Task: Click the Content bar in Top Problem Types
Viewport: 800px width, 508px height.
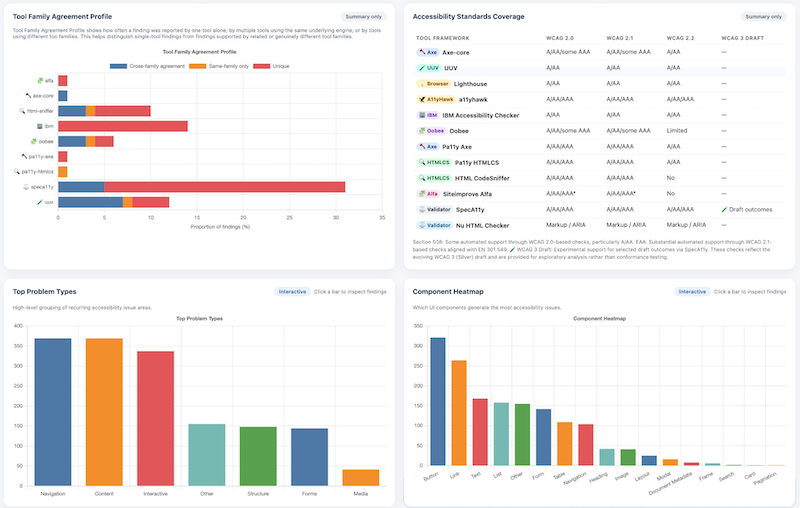Action: pyautogui.click(x=104, y=412)
